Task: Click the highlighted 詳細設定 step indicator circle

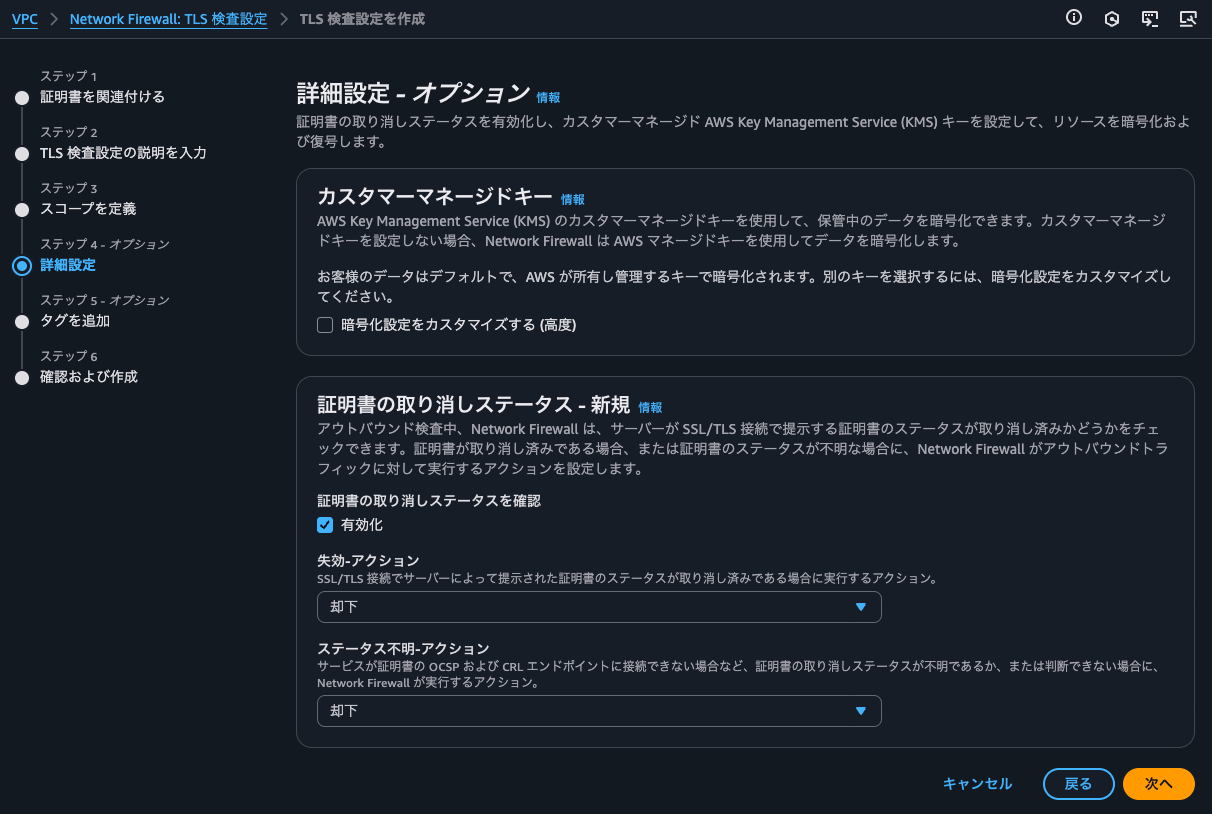Action: 22,266
